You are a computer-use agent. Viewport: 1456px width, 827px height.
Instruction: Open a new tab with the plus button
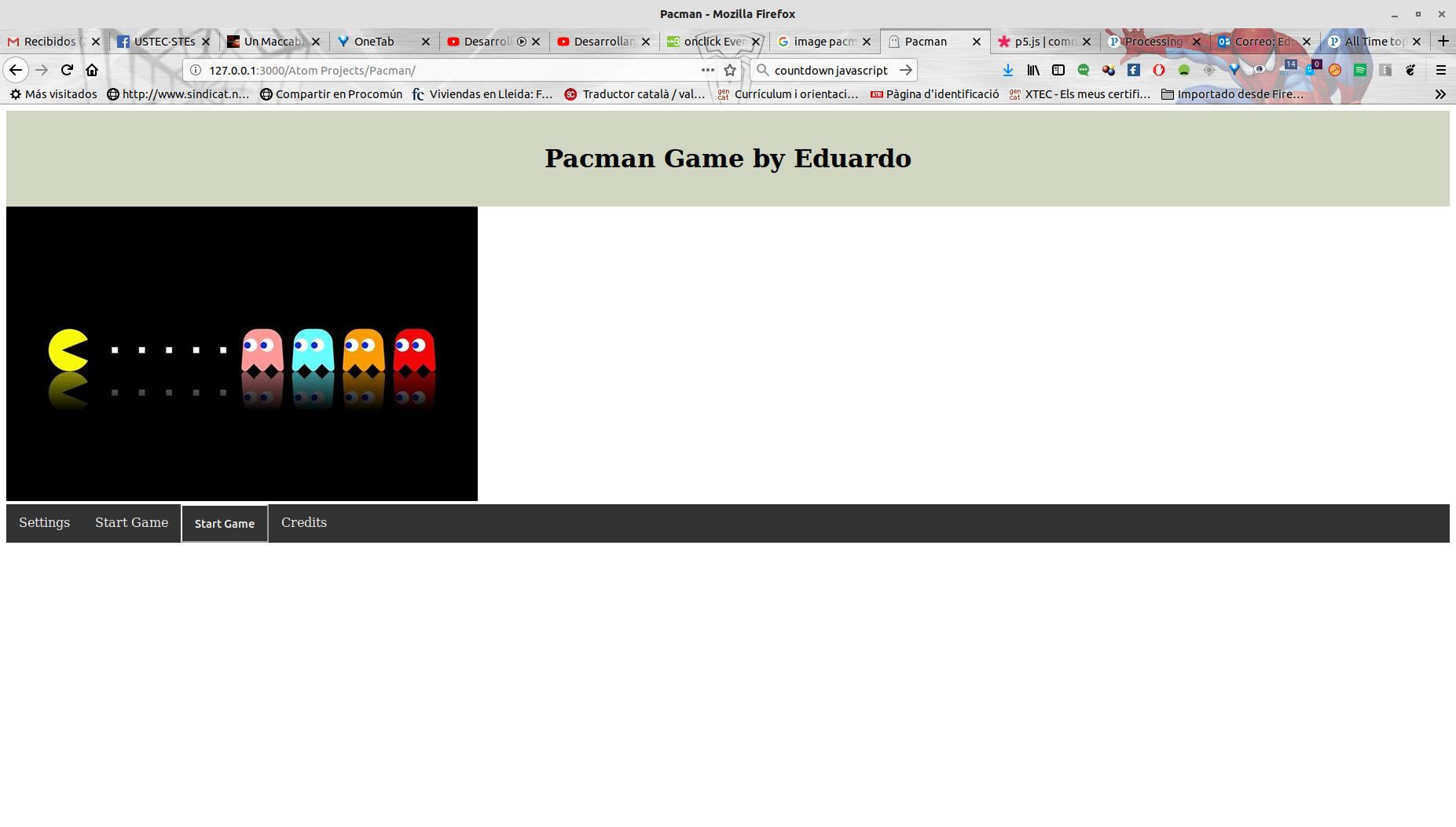coord(1443,41)
